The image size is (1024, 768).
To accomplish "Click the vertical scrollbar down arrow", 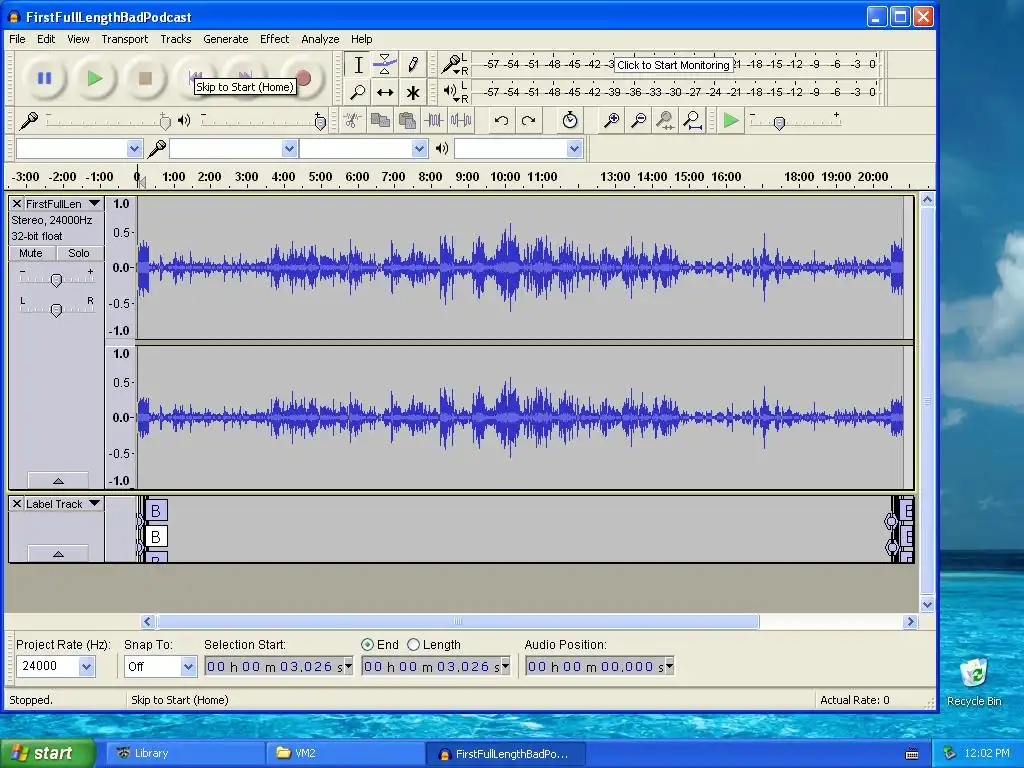I will [927, 605].
